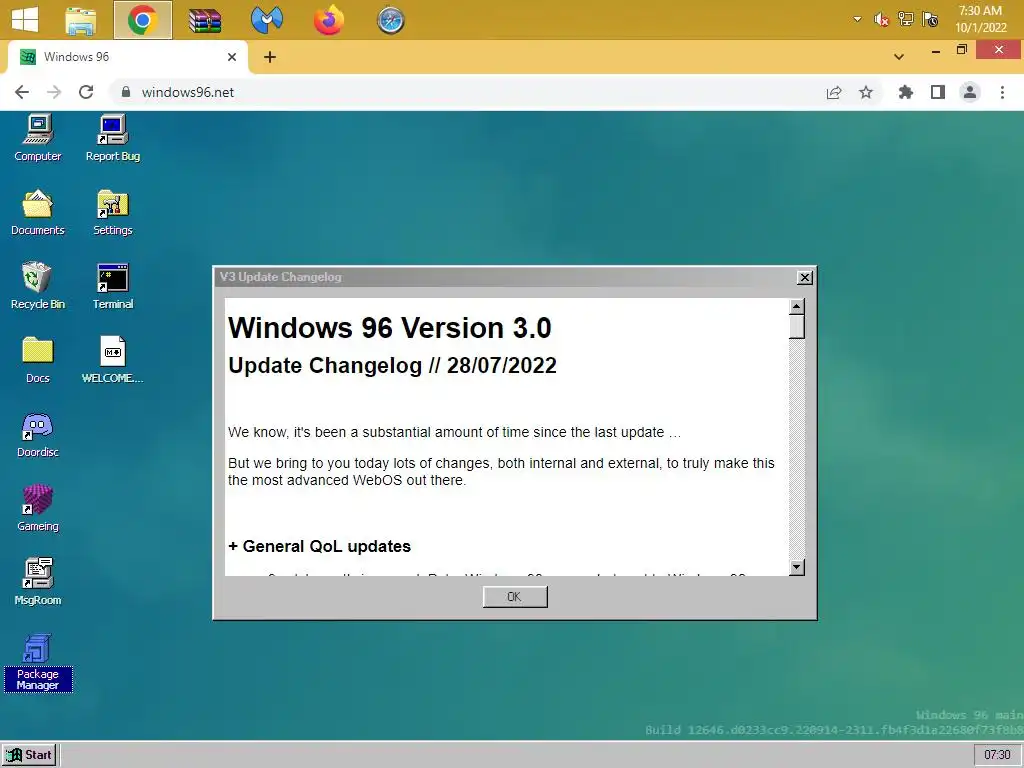The width and height of the screenshot is (1024, 768).
Task: Open the Settings desktop icon
Action: tap(112, 212)
